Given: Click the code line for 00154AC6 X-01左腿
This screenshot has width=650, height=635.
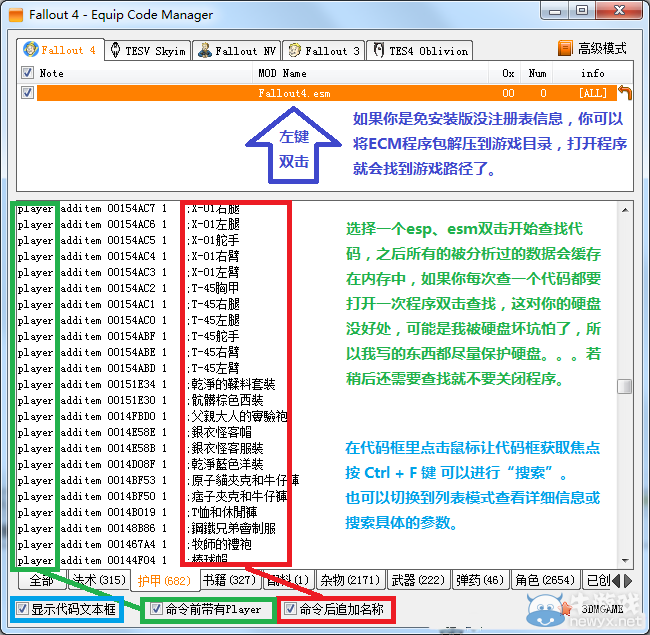Looking at the screenshot, I should [x=129, y=224].
